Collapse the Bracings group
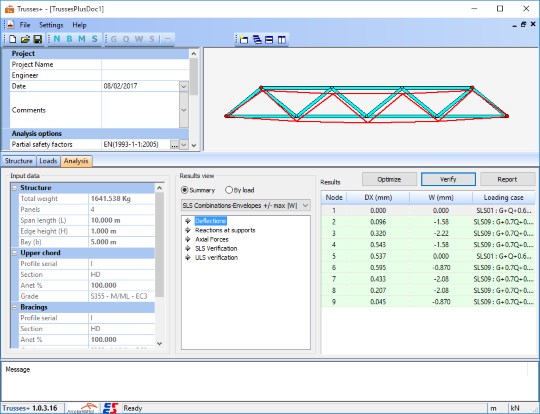Image resolution: width=540 pixels, height=414 pixels. (15, 307)
